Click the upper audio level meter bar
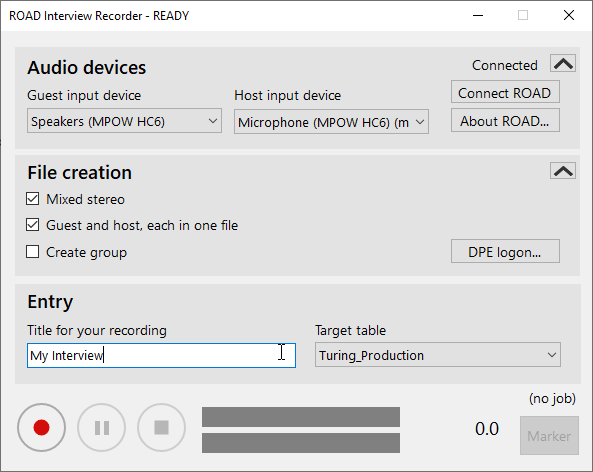The image size is (593, 472). [301, 417]
